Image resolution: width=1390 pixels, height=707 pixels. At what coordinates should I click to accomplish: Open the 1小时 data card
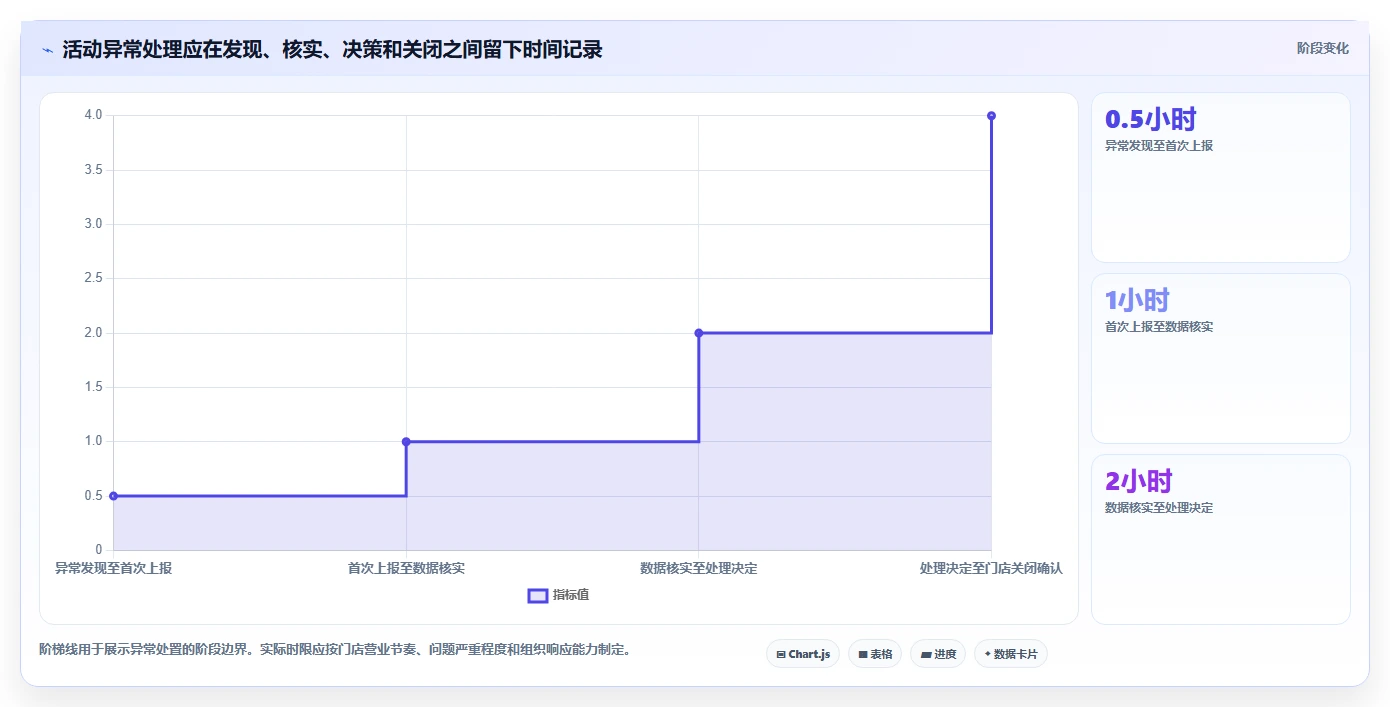1220,359
